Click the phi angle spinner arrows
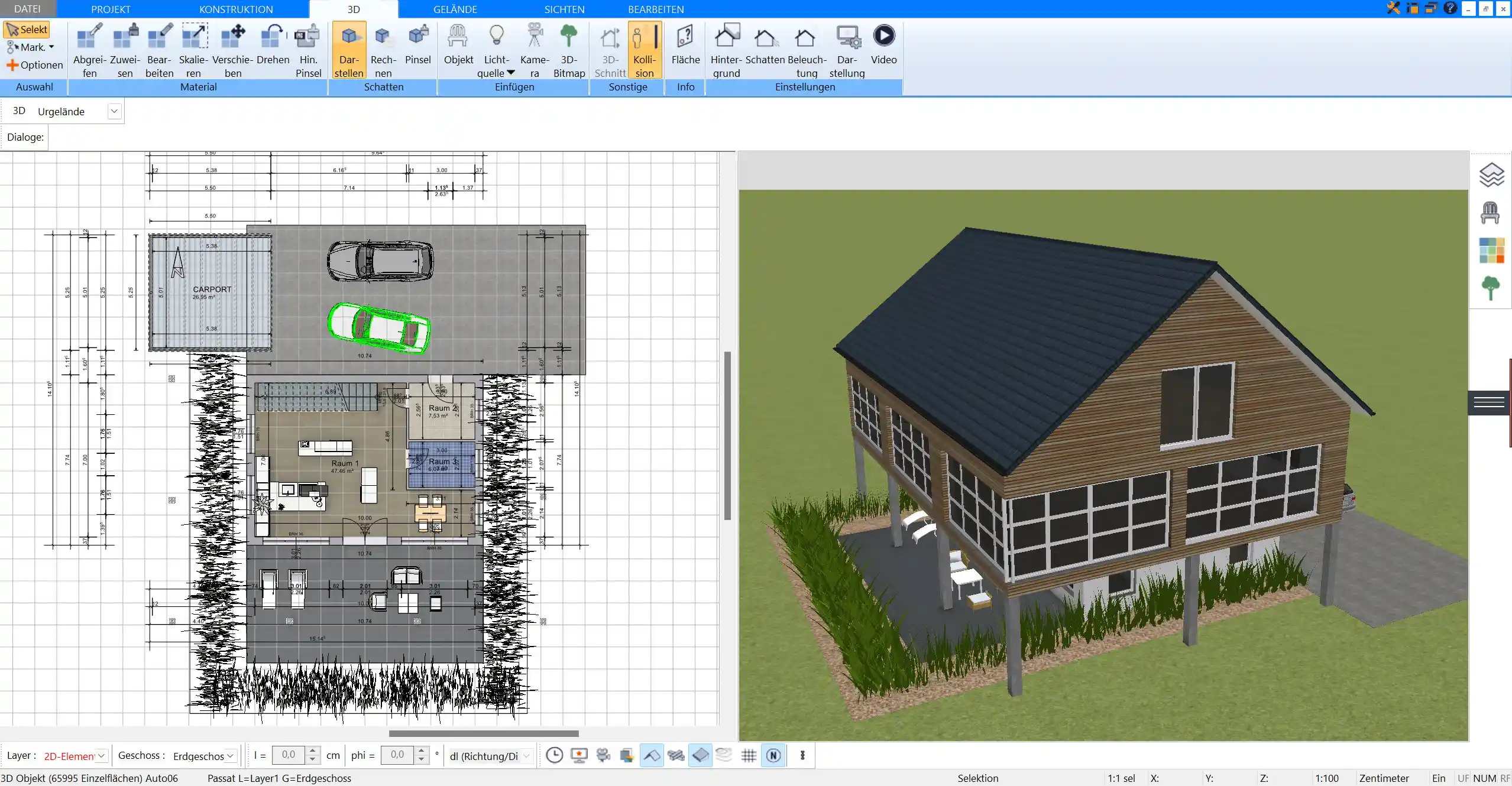 click(421, 755)
